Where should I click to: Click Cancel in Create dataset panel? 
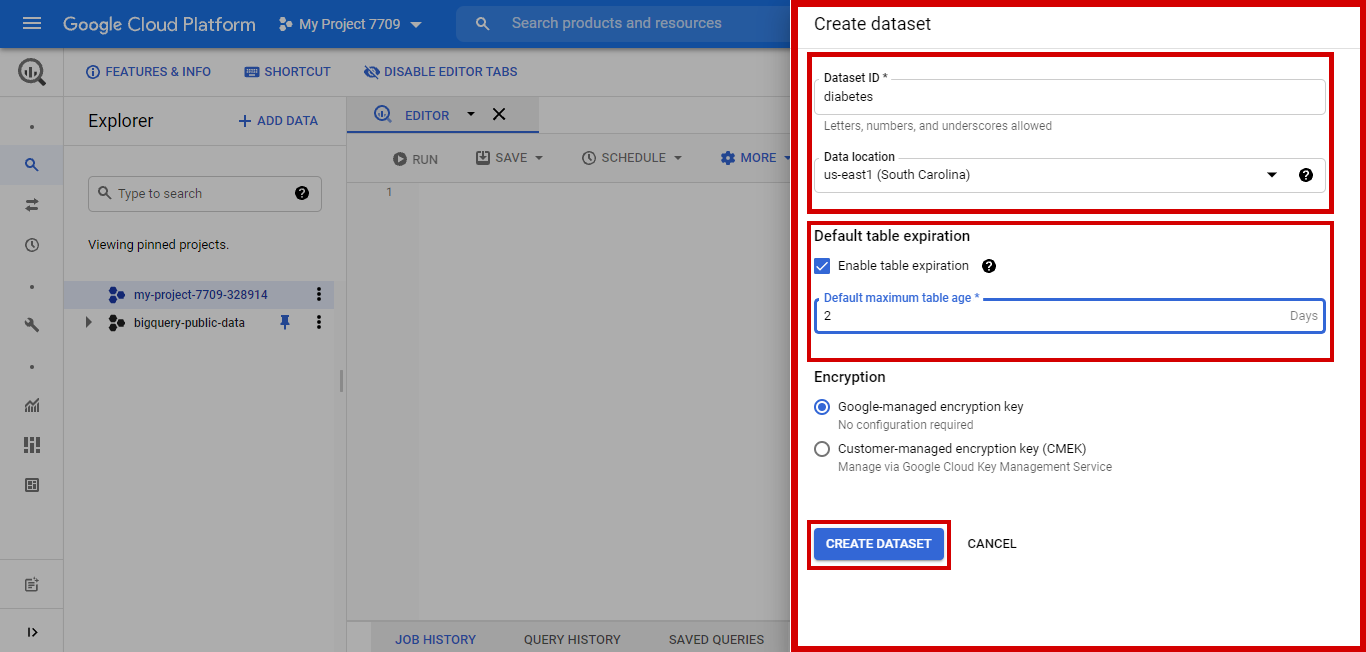pyautogui.click(x=992, y=544)
